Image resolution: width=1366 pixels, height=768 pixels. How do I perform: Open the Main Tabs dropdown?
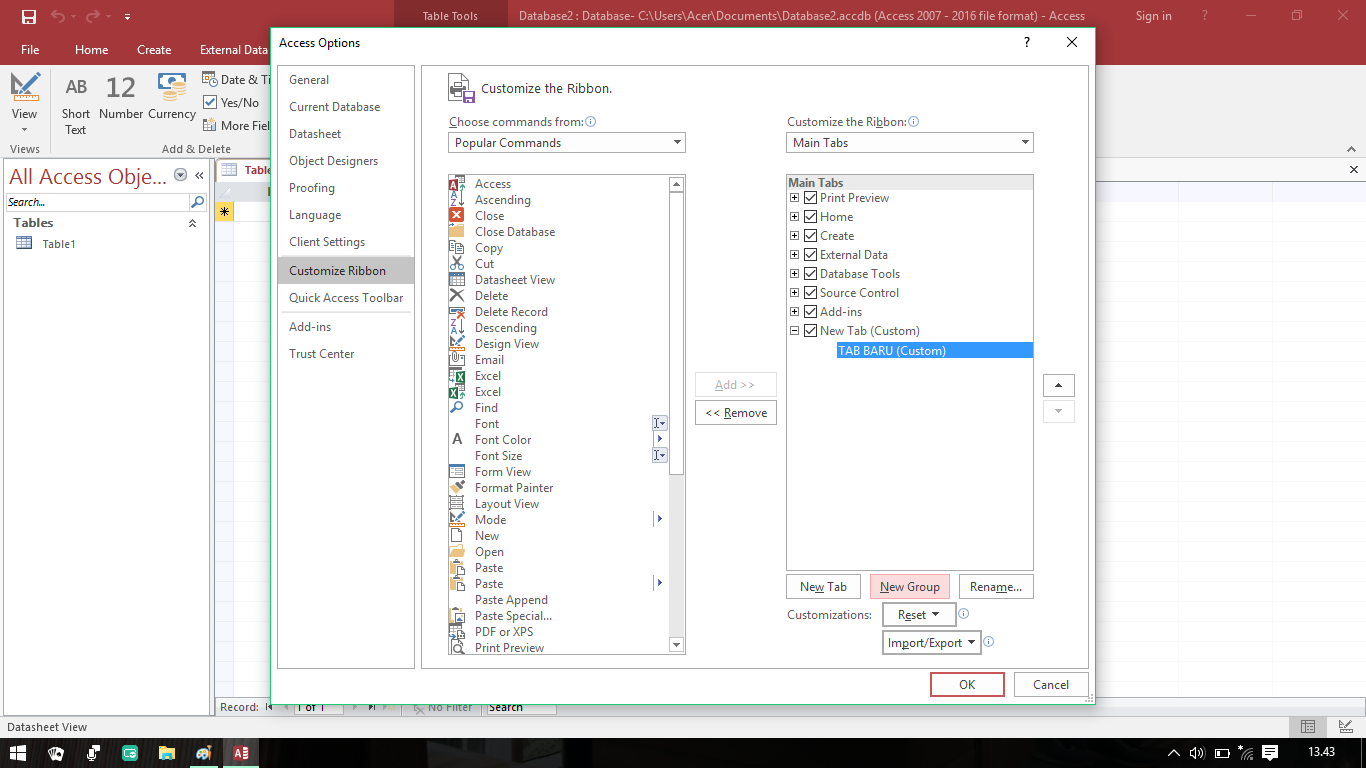(x=1024, y=142)
